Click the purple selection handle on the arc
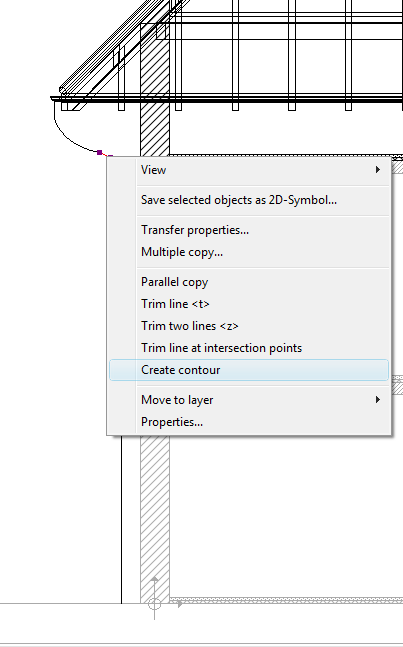Screen dimensions: 403x647 click(99, 153)
